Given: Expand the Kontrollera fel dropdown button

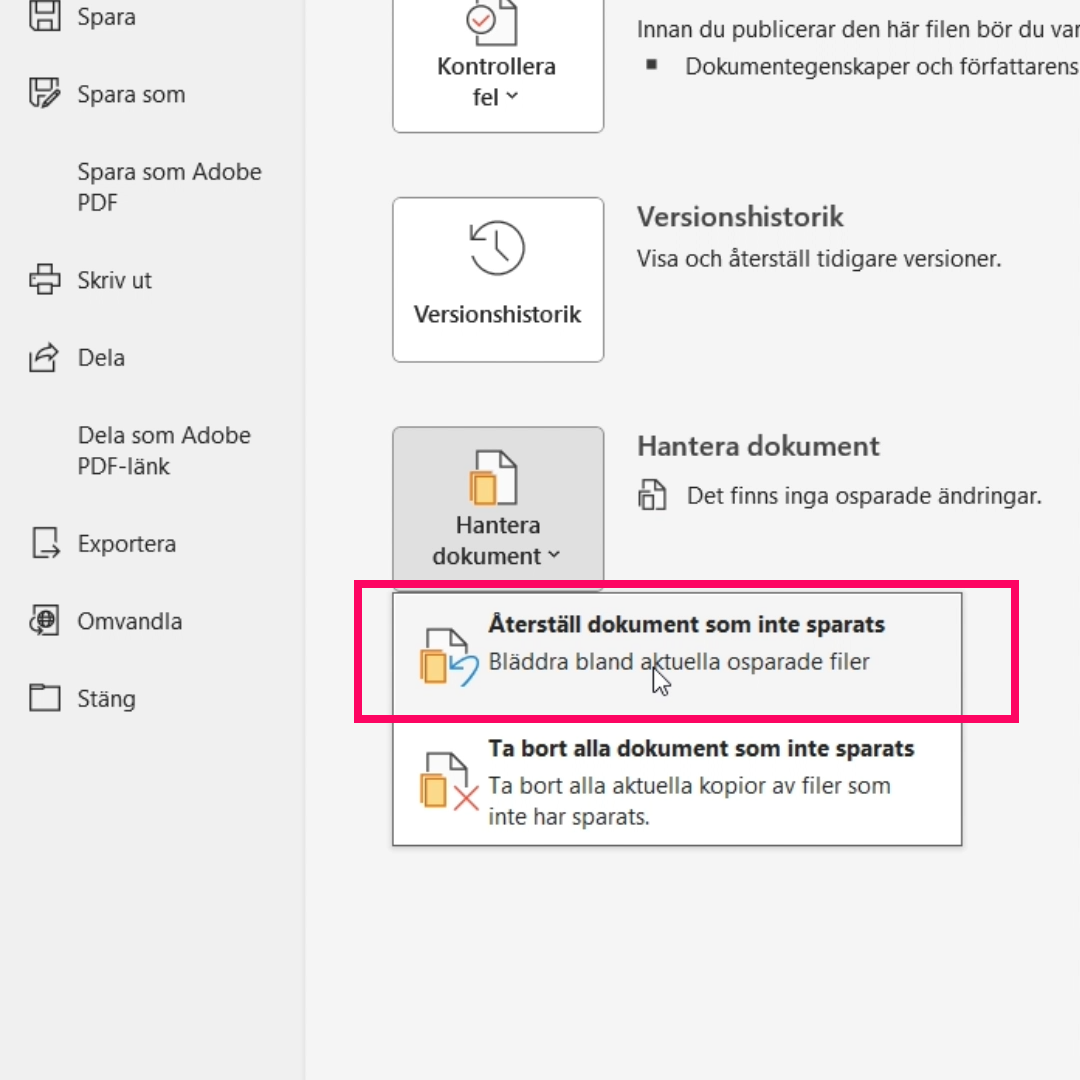Looking at the screenshot, I should pos(497,82).
